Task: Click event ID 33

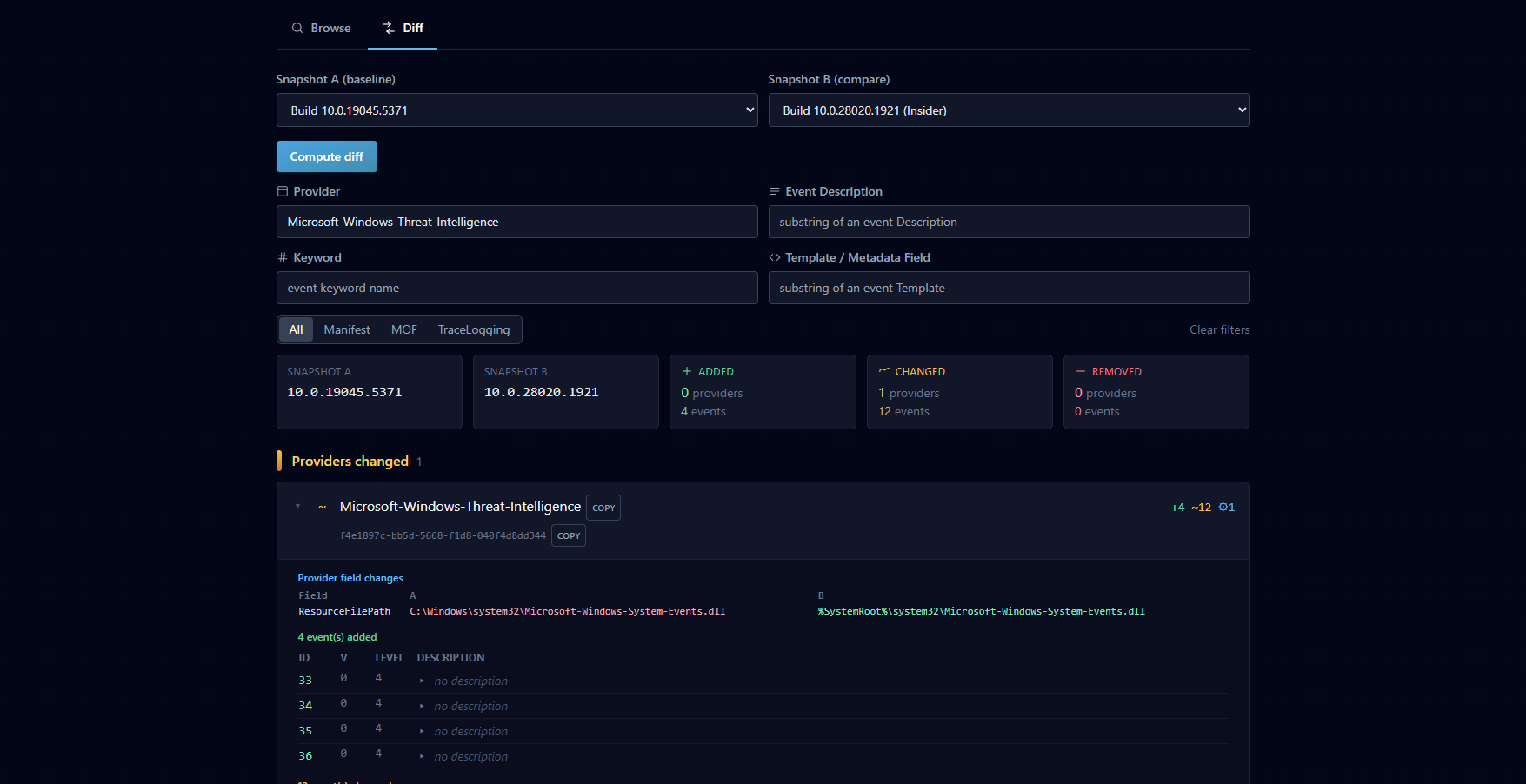Action: click(305, 681)
